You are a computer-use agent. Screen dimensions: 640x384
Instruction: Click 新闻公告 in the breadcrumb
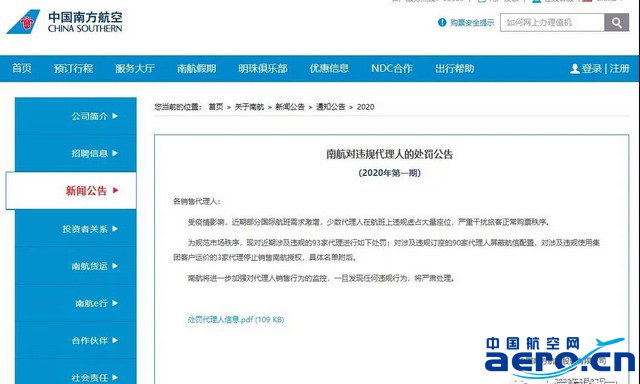coord(290,107)
